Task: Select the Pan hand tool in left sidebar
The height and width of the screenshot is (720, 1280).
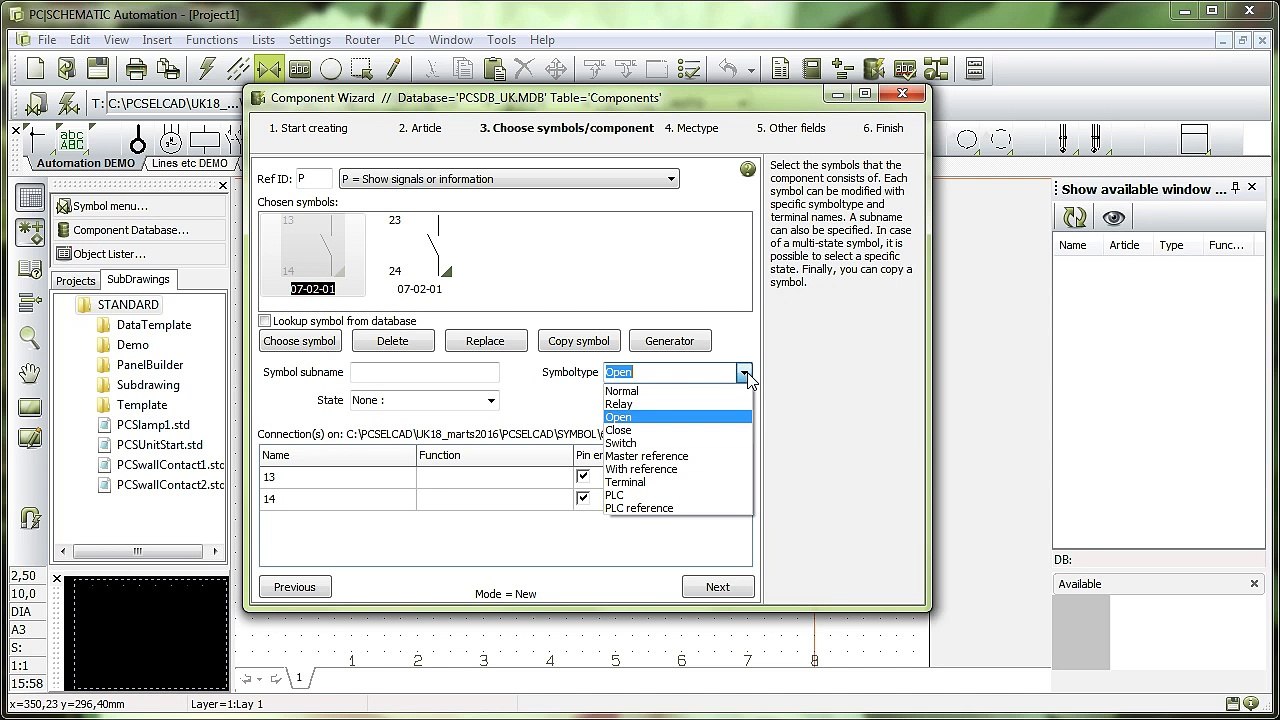Action: (30, 373)
